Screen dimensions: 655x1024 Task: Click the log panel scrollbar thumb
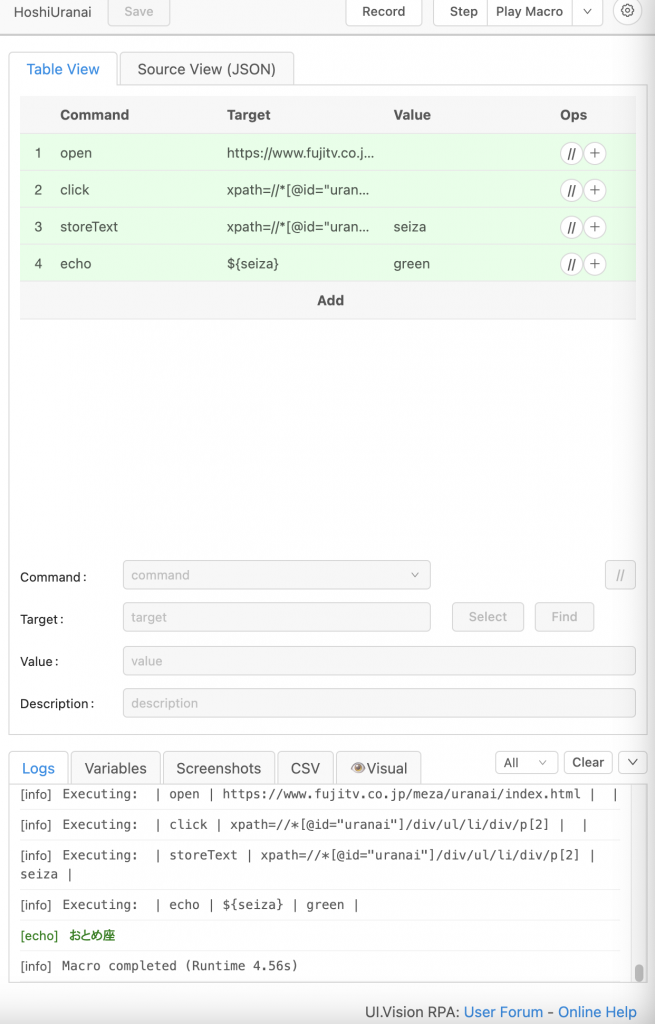[x=639, y=972]
